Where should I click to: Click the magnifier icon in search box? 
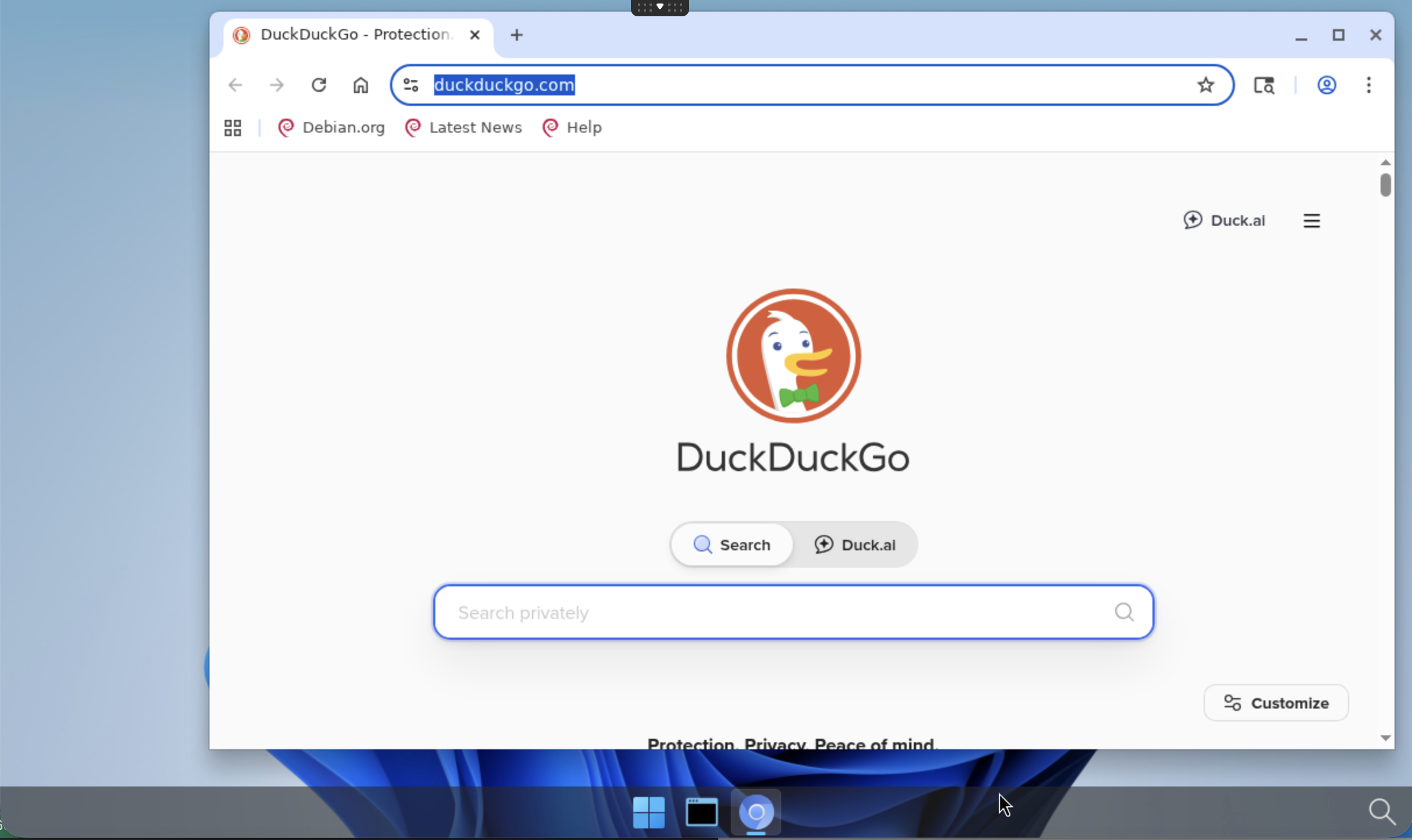tap(1124, 612)
